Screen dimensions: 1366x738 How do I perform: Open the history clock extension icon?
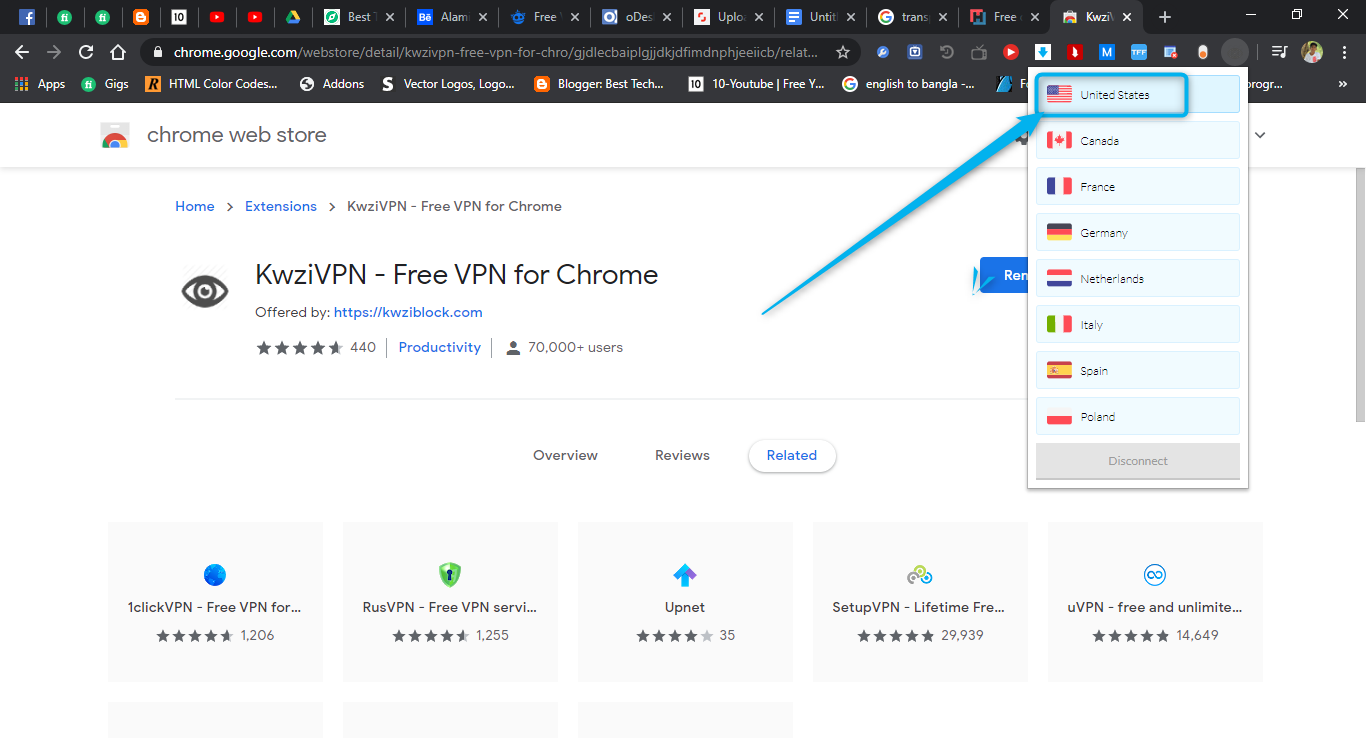[x=947, y=52]
